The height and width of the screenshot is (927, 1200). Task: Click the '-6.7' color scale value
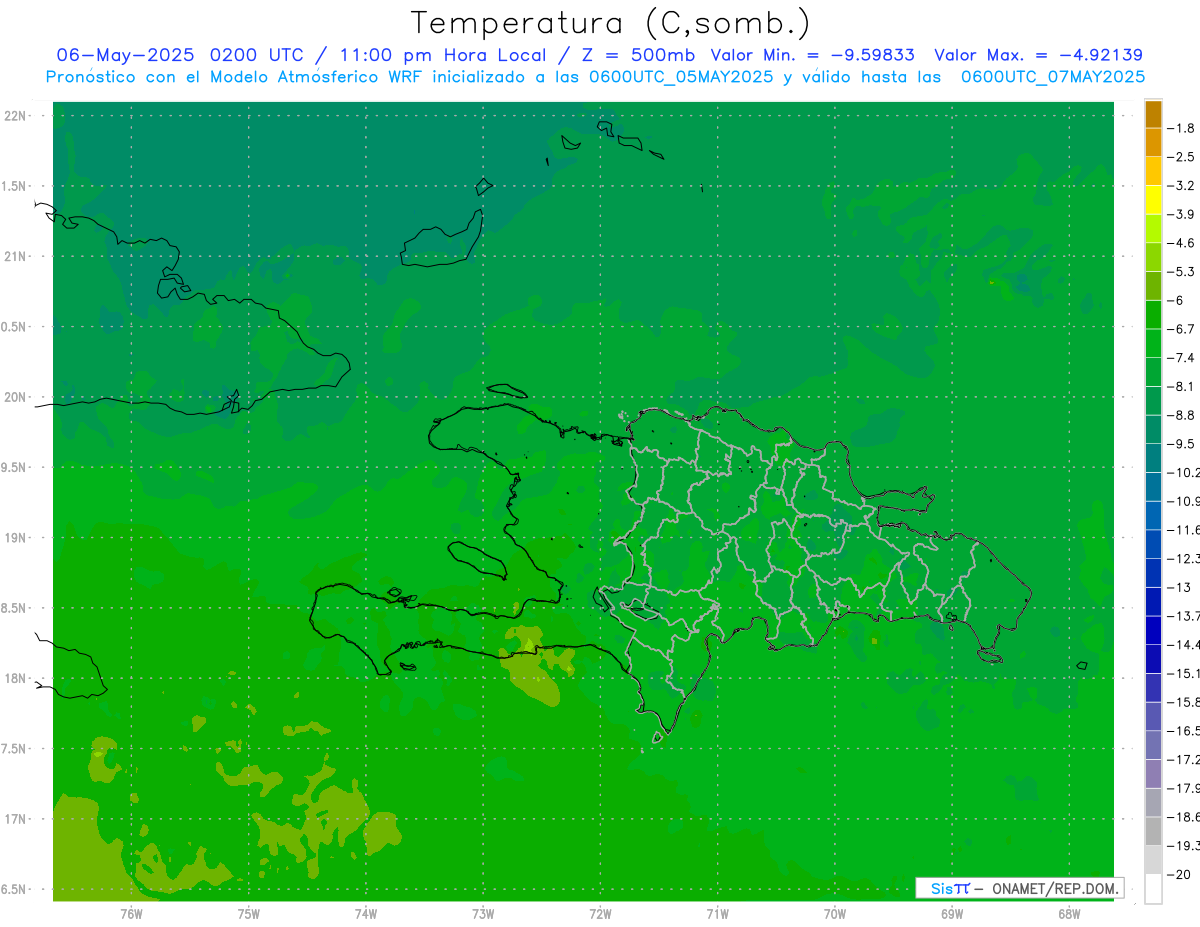(1181, 329)
